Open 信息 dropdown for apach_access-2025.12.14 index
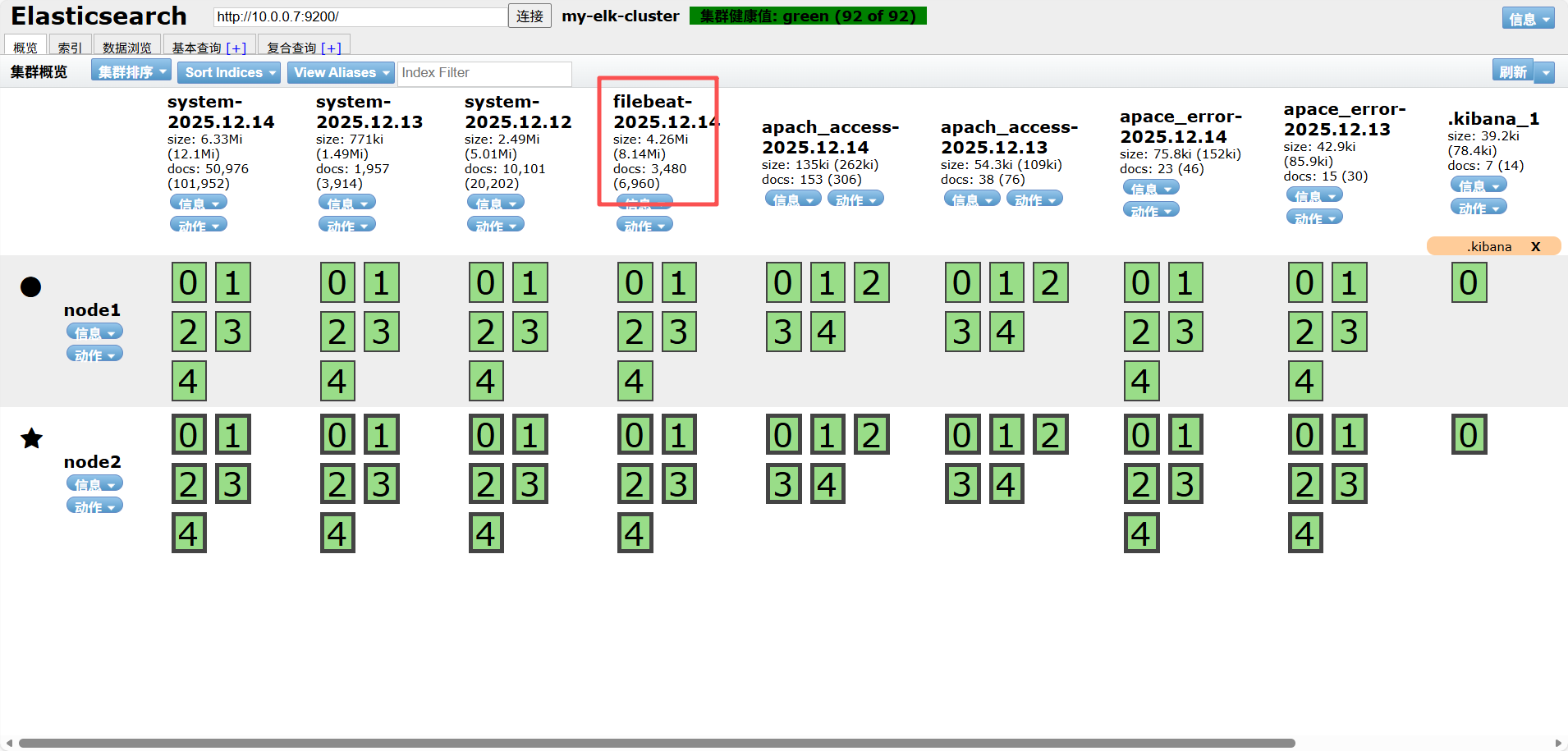 [x=793, y=199]
